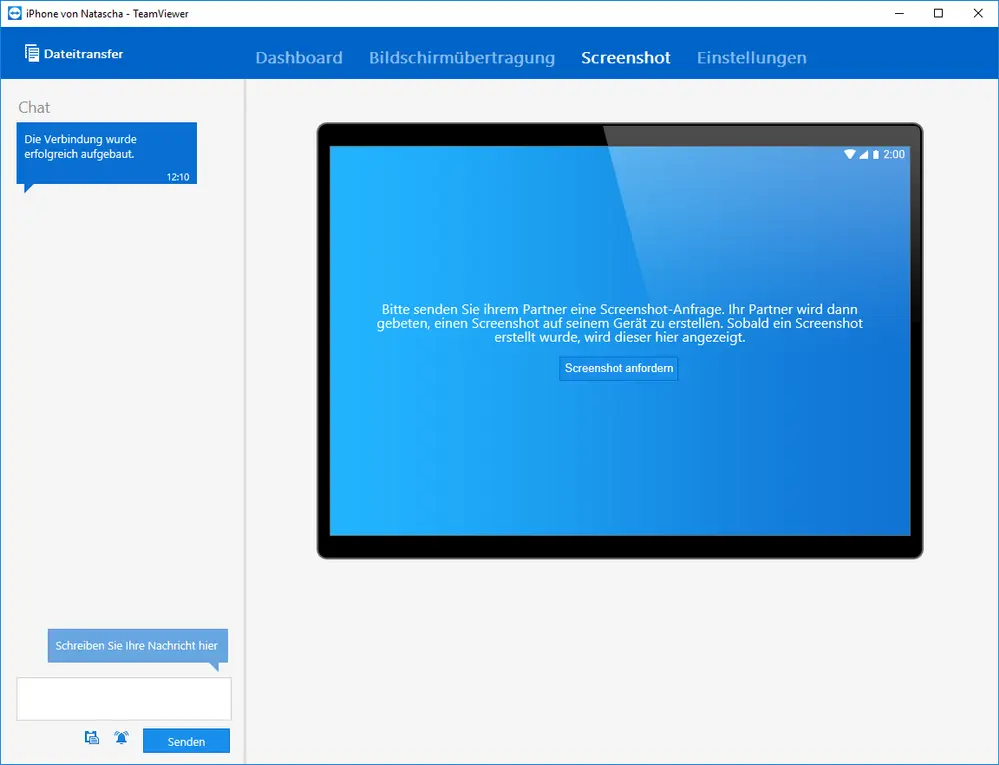Click the battery icon on device preview

[875, 154]
